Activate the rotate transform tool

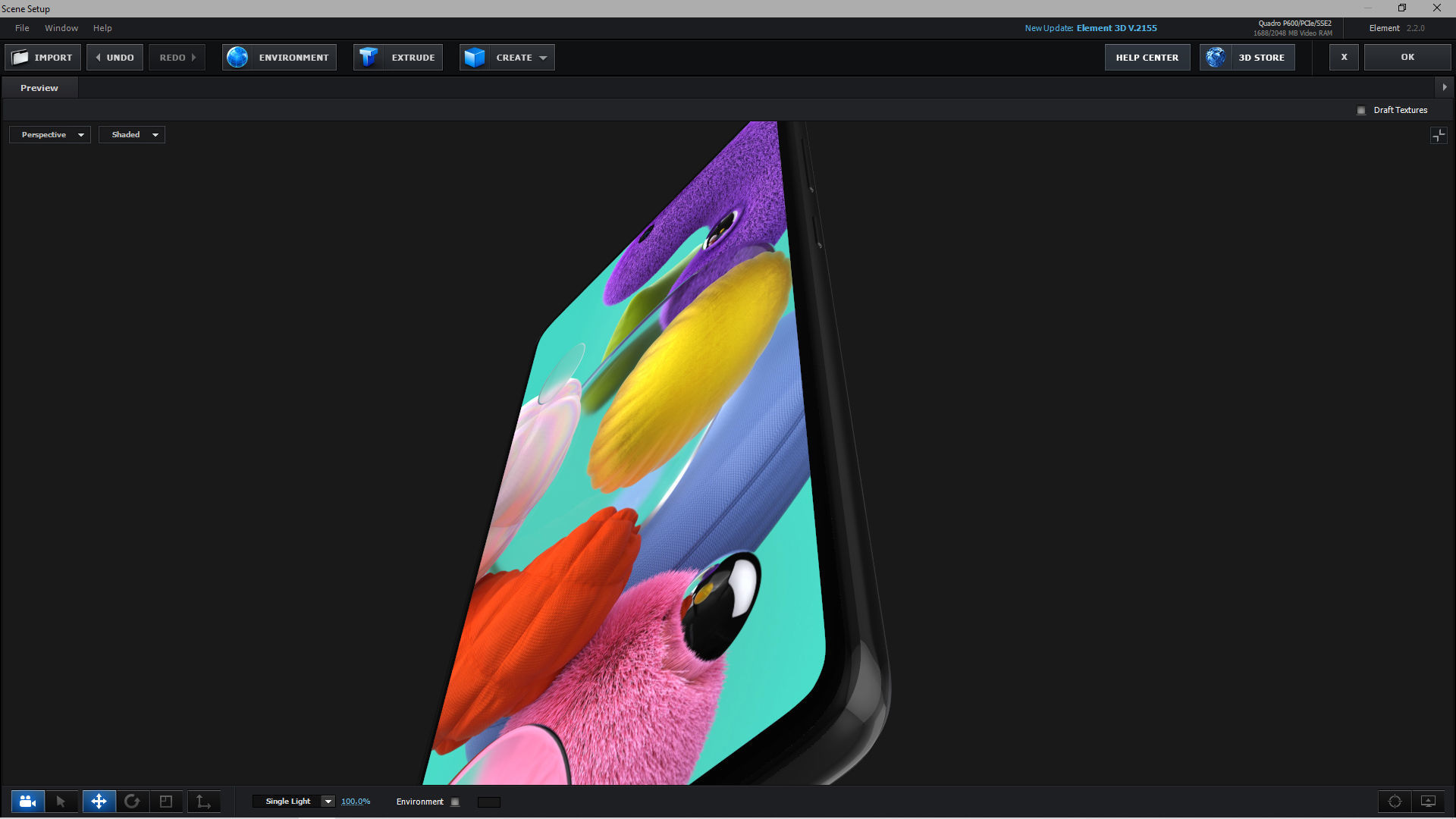tap(132, 802)
